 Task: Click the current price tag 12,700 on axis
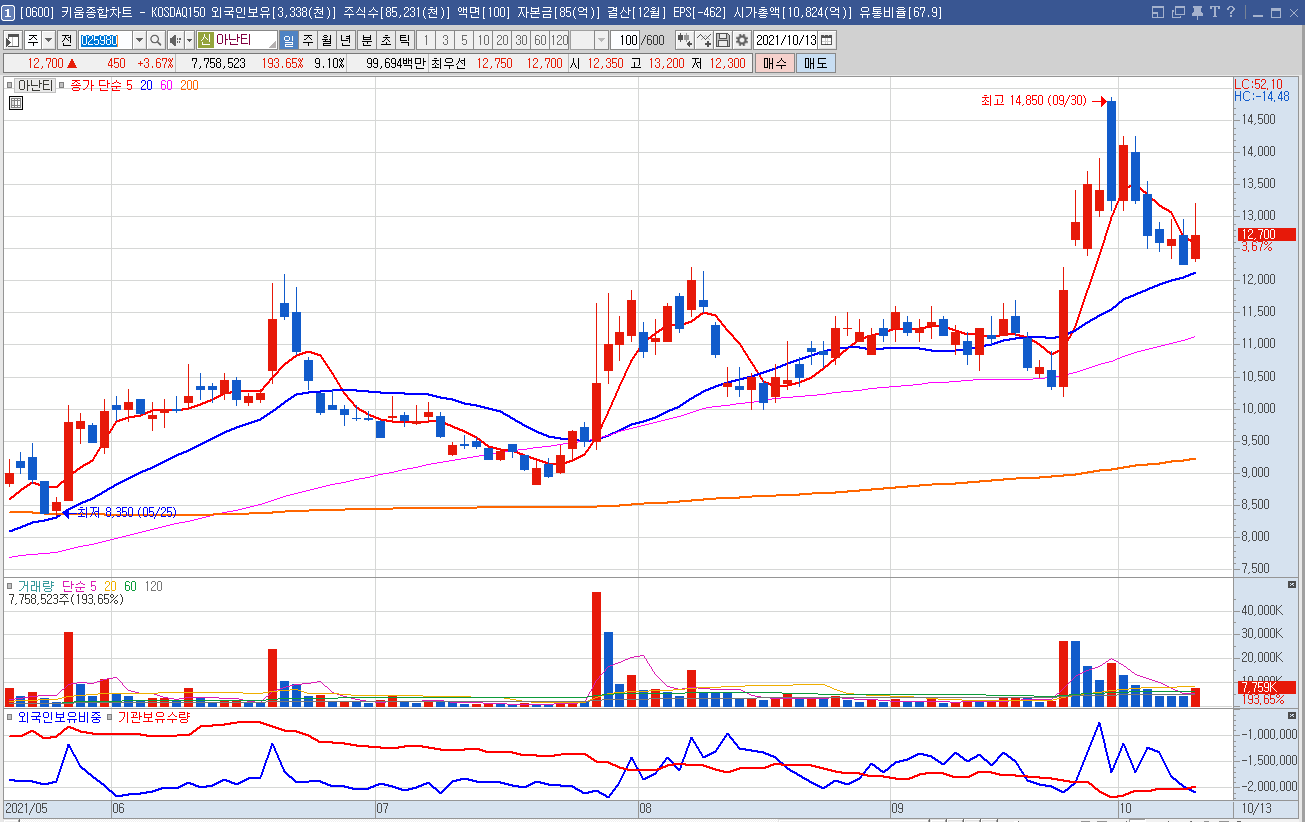coord(1266,234)
